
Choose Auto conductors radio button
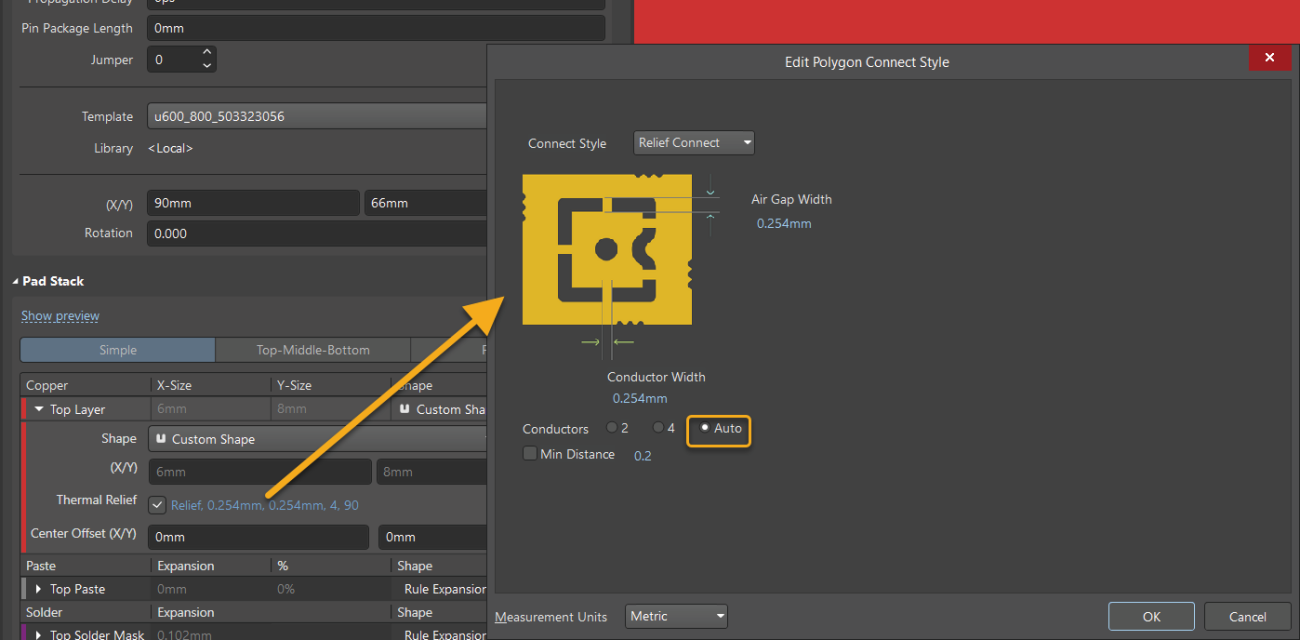(x=705, y=428)
